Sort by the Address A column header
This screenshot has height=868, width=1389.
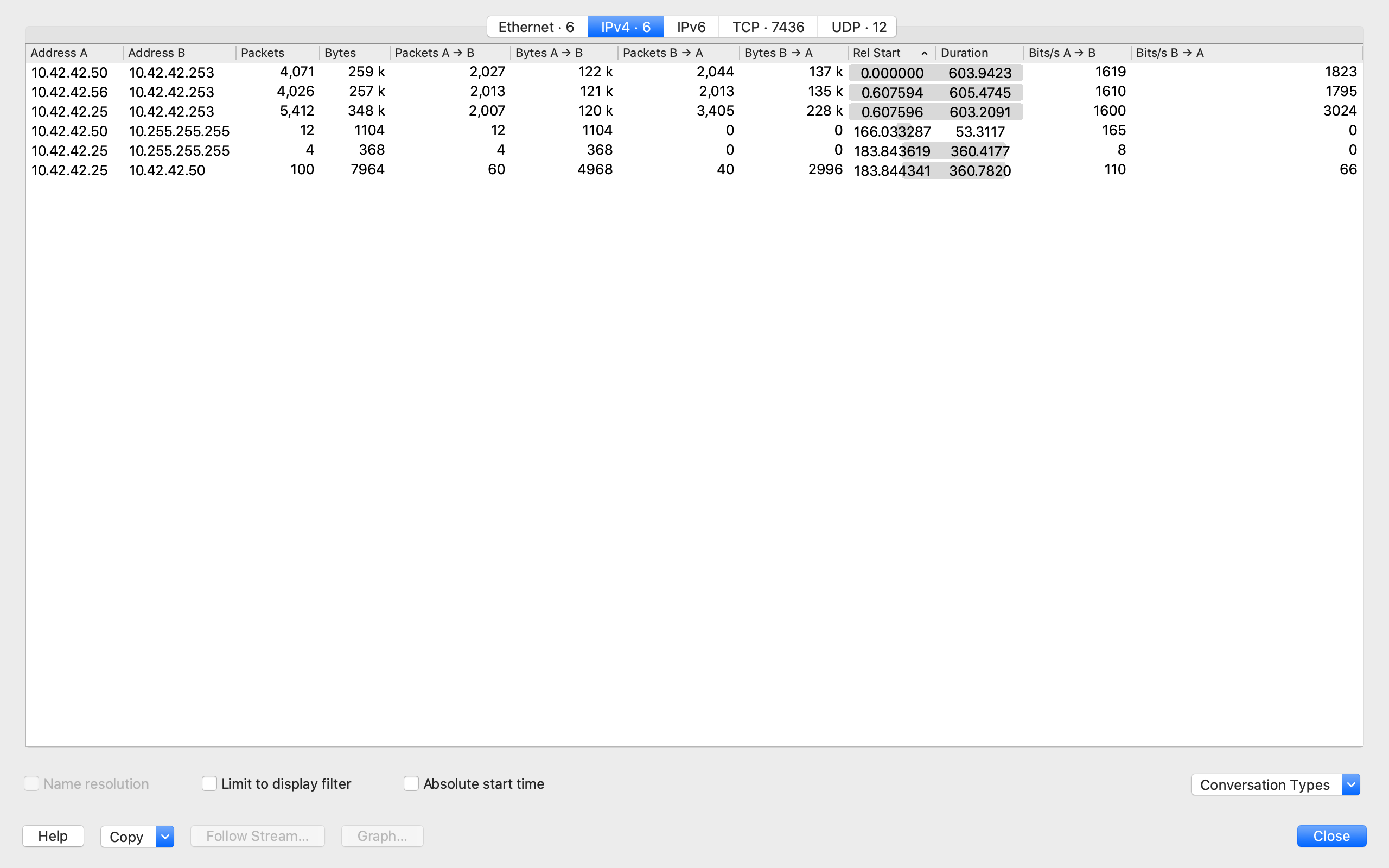[x=59, y=53]
